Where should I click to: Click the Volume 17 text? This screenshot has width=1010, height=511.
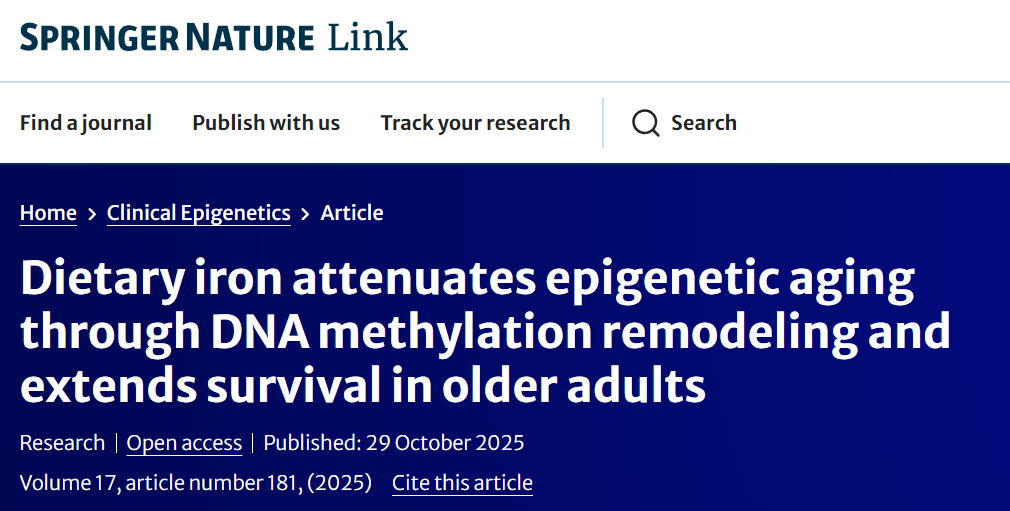pyautogui.click(x=66, y=483)
